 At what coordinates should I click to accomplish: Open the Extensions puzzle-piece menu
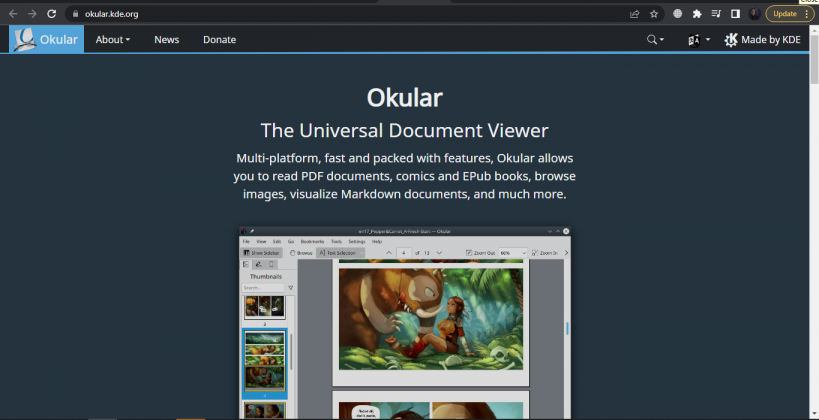point(697,14)
